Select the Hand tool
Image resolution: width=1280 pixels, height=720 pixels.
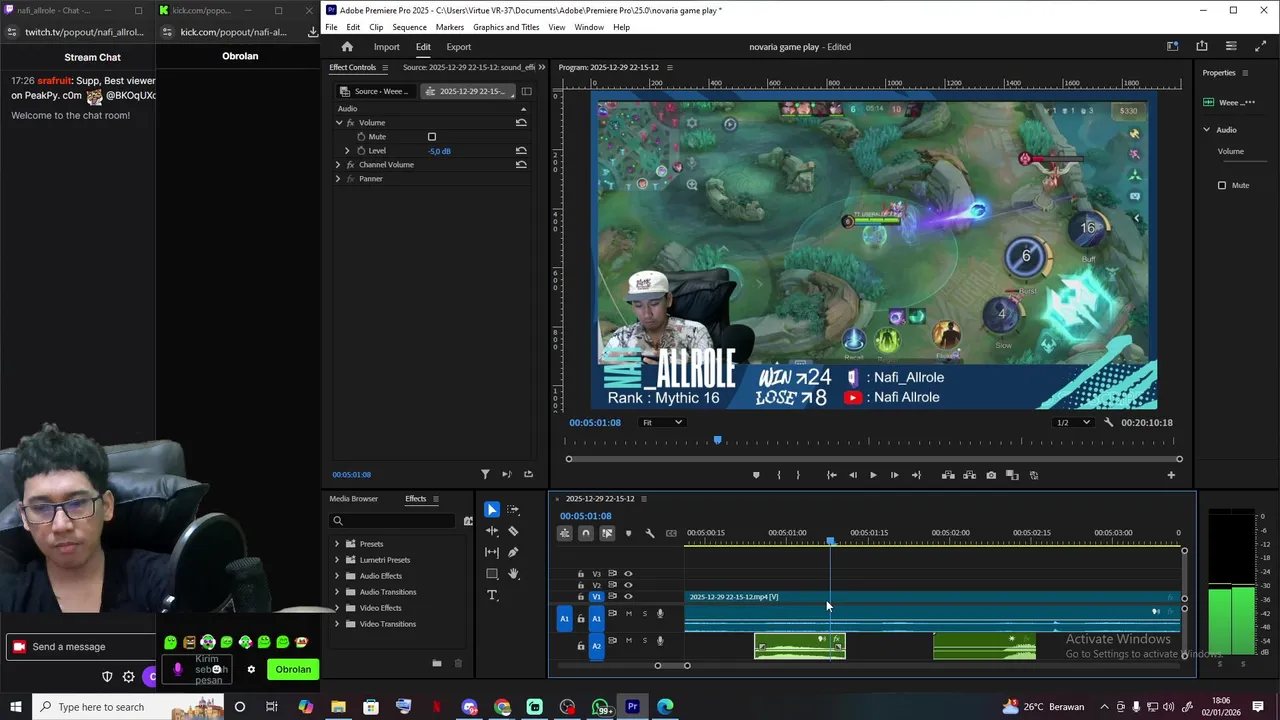pos(513,574)
